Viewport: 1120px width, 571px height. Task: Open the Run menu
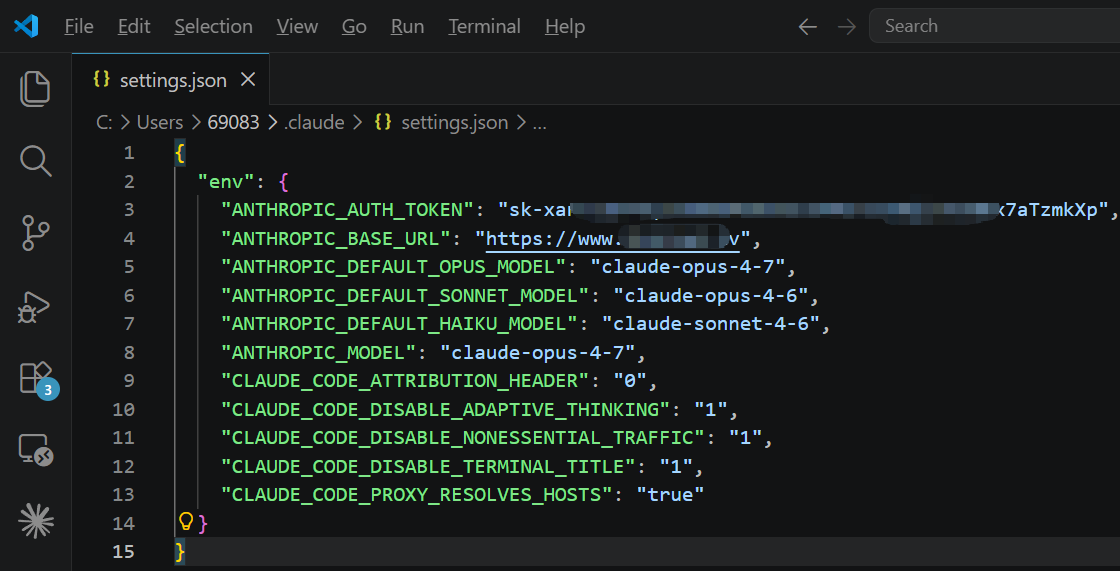tap(407, 26)
